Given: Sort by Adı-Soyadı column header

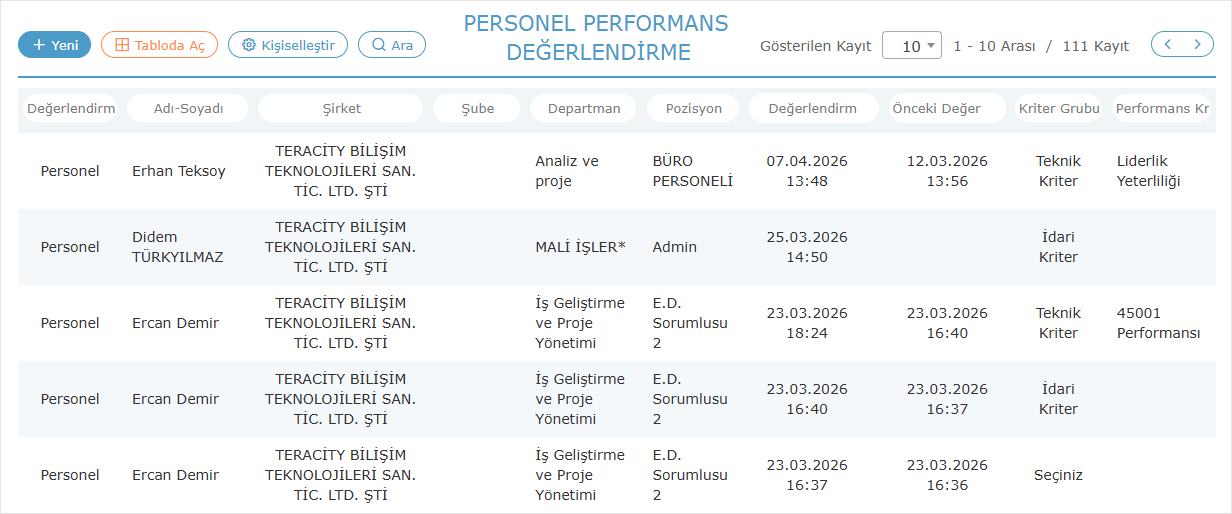Looking at the screenshot, I should click(189, 108).
